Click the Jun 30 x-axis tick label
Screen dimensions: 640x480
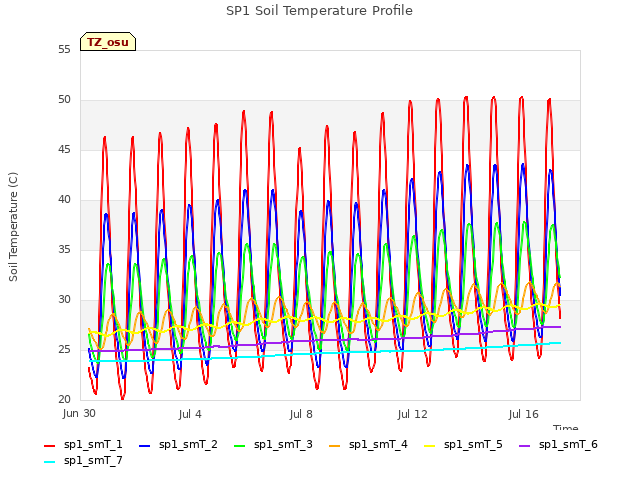tap(79, 413)
